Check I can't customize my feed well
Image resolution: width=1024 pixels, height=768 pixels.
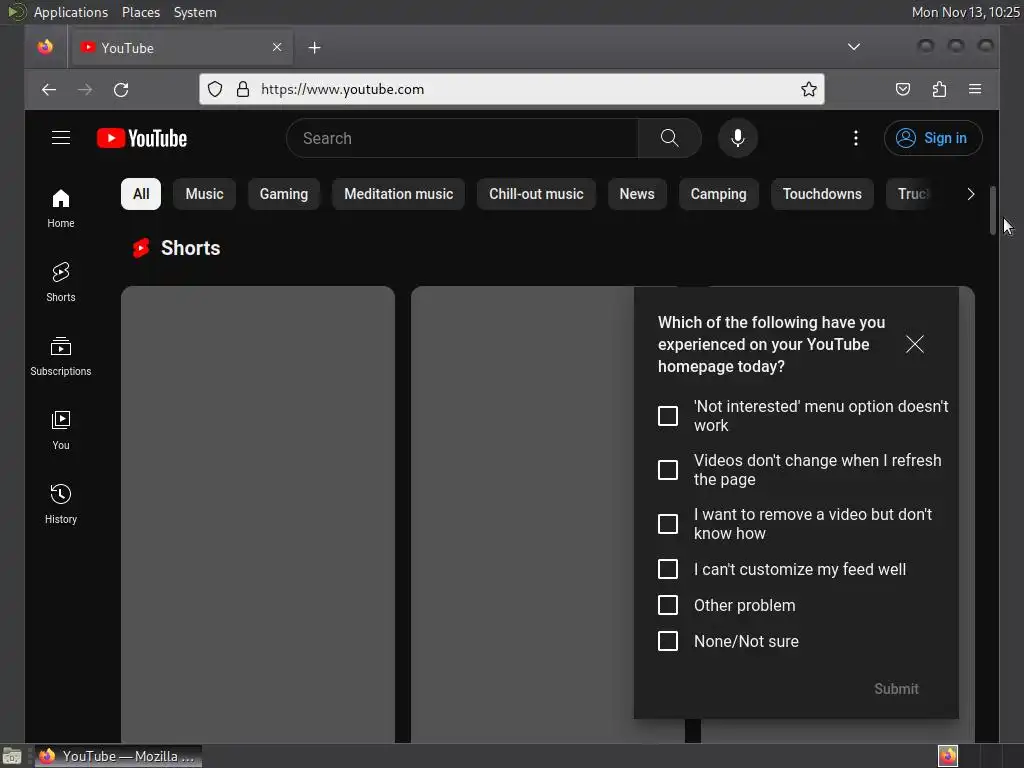coord(667,569)
